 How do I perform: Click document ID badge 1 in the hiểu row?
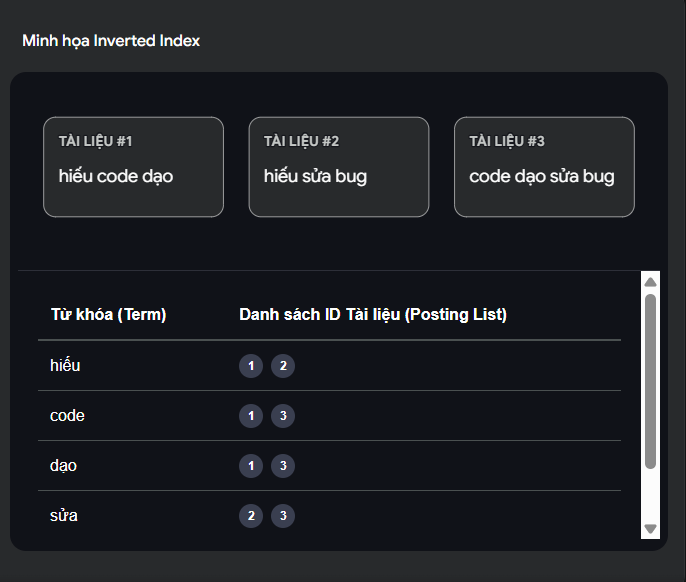250,366
